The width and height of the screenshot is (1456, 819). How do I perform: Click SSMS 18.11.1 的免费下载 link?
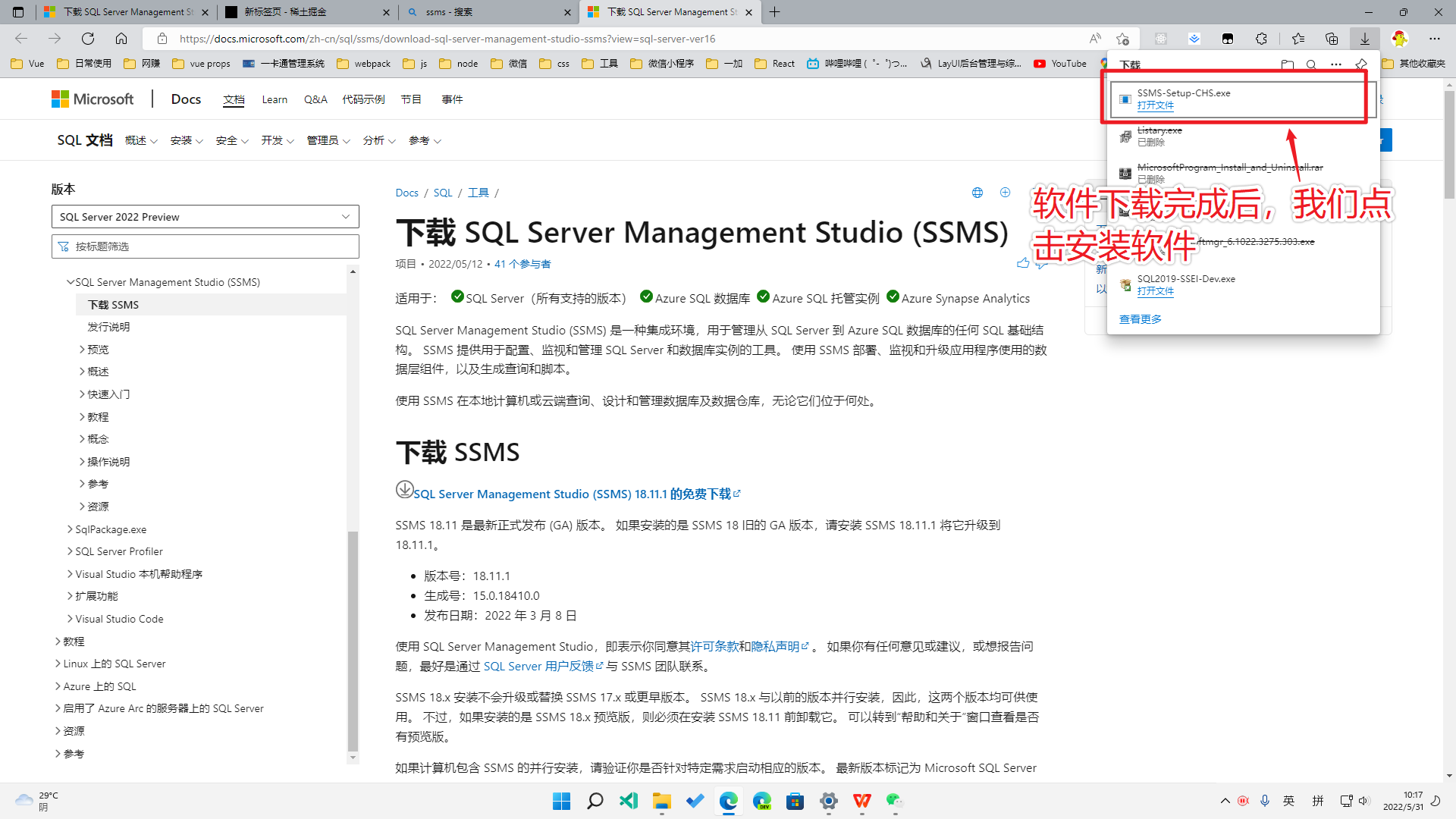pyautogui.click(x=576, y=494)
